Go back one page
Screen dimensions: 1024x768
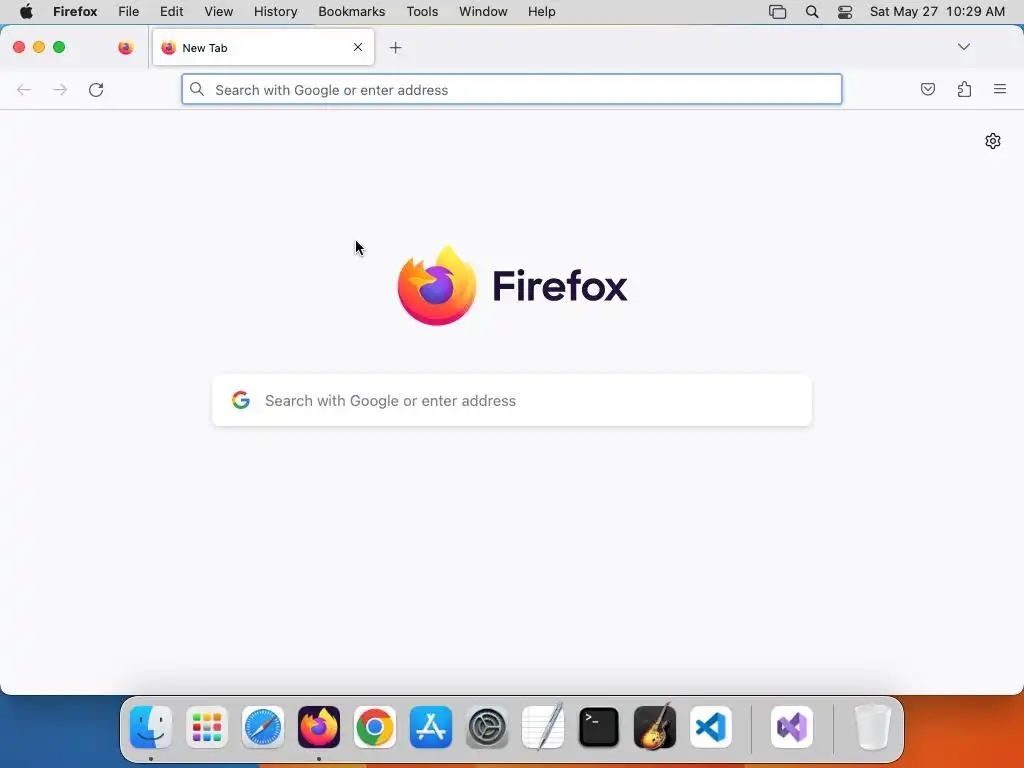pyautogui.click(x=24, y=89)
